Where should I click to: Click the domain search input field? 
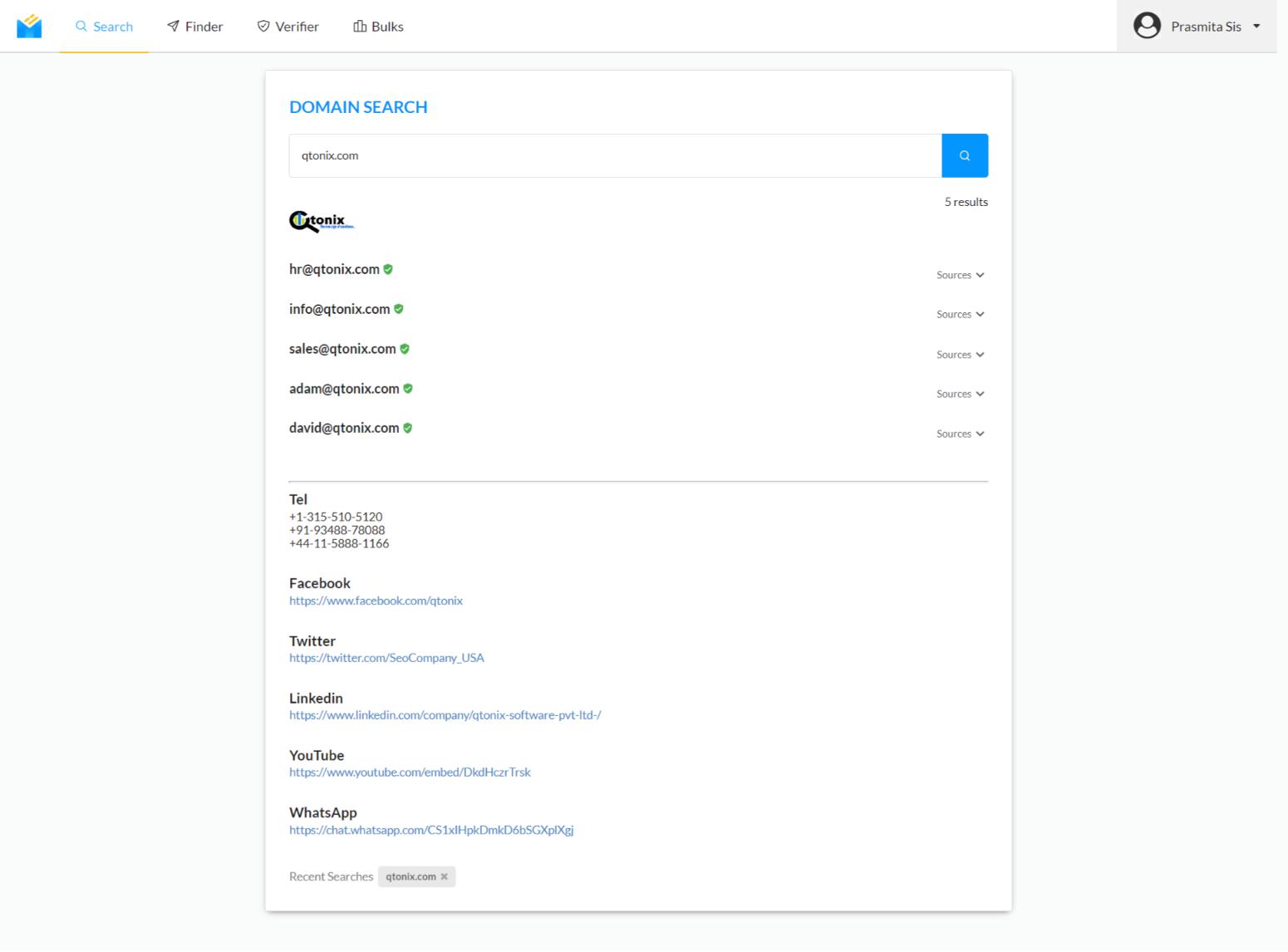[x=615, y=155]
